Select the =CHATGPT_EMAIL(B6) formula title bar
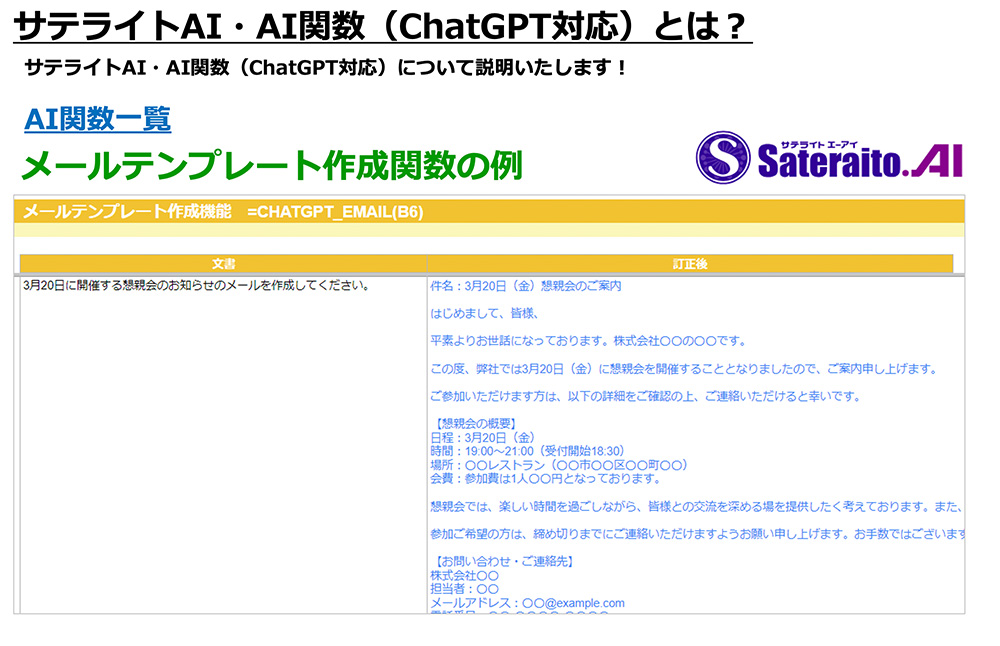Screen dimensions: 1000x646 pyautogui.click(x=489, y=212)
